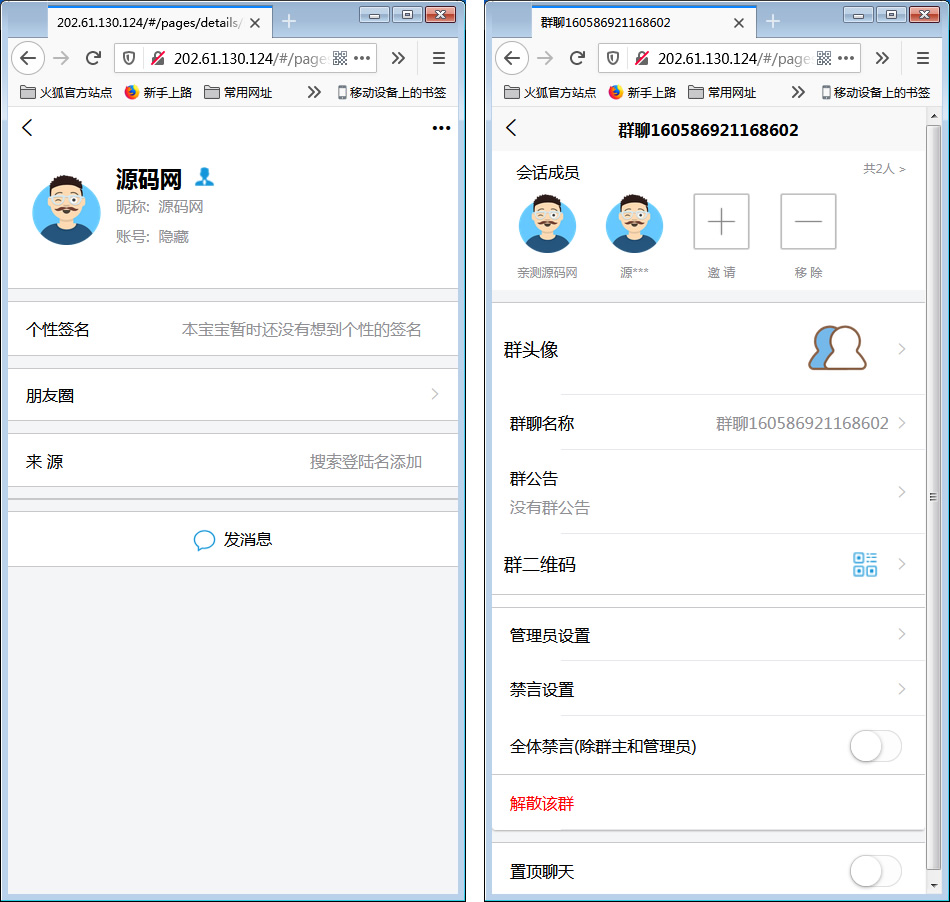Click red 解散该群 link

pos(542,803)
